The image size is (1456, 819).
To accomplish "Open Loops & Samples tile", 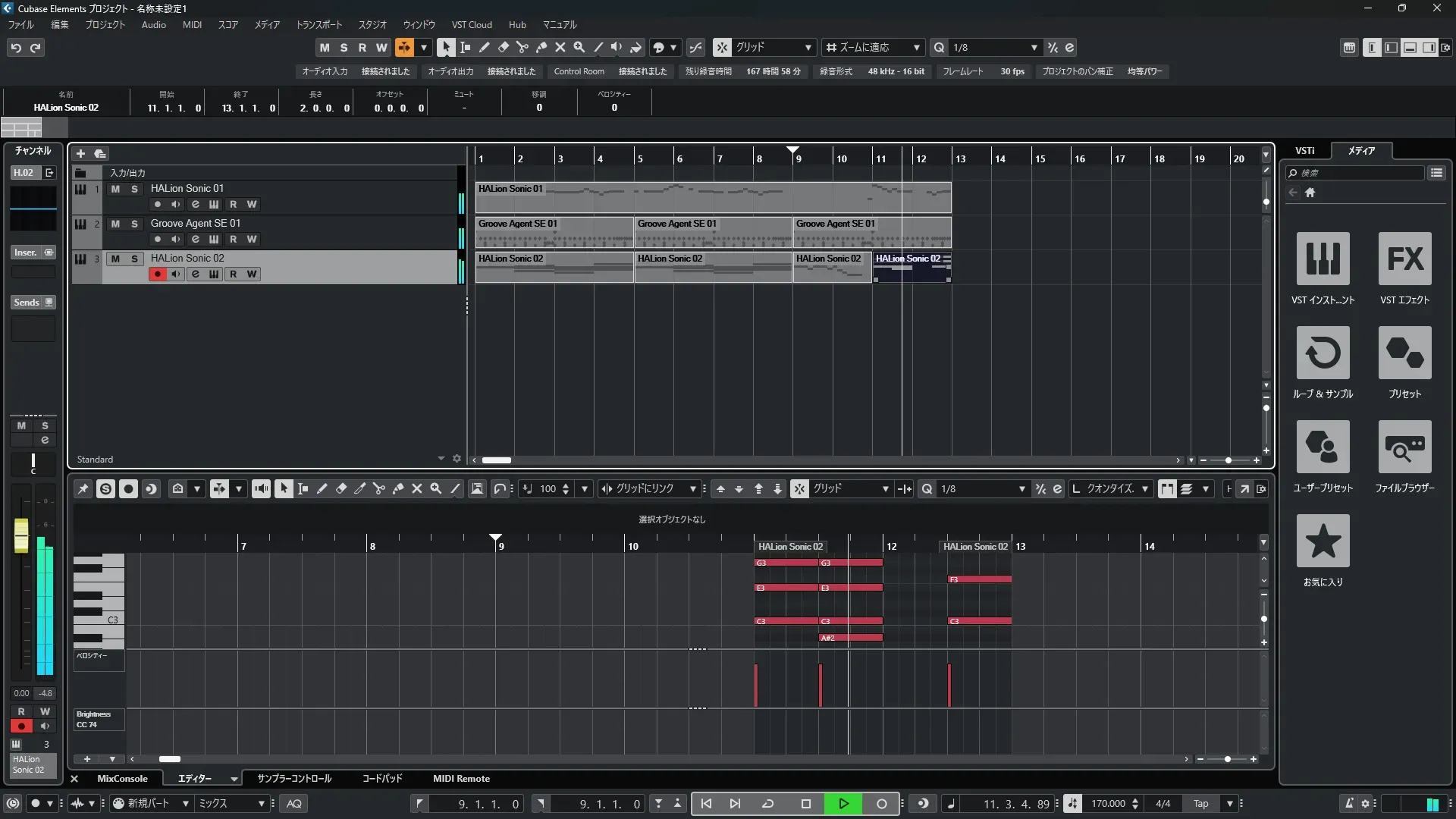I will tap(1323, 353).
